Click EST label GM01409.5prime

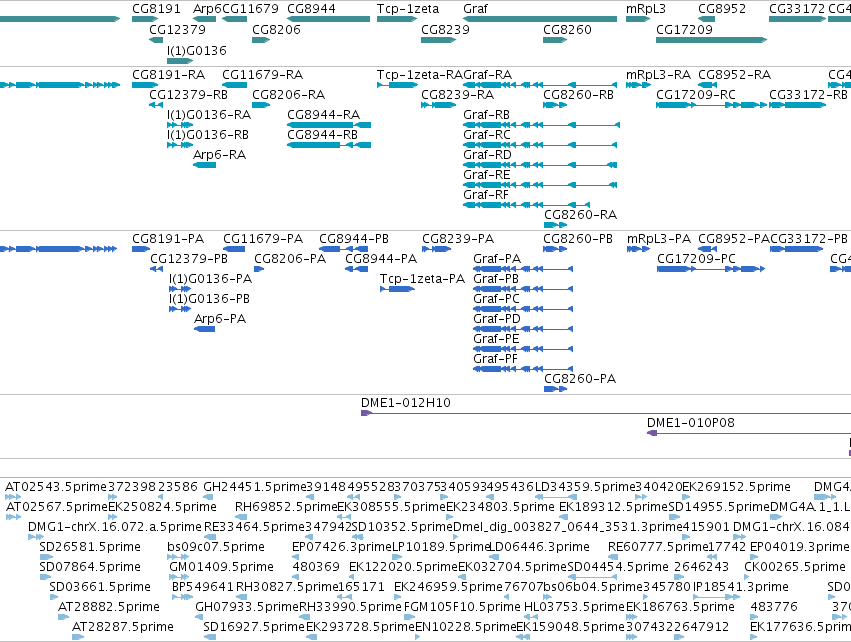221,567
